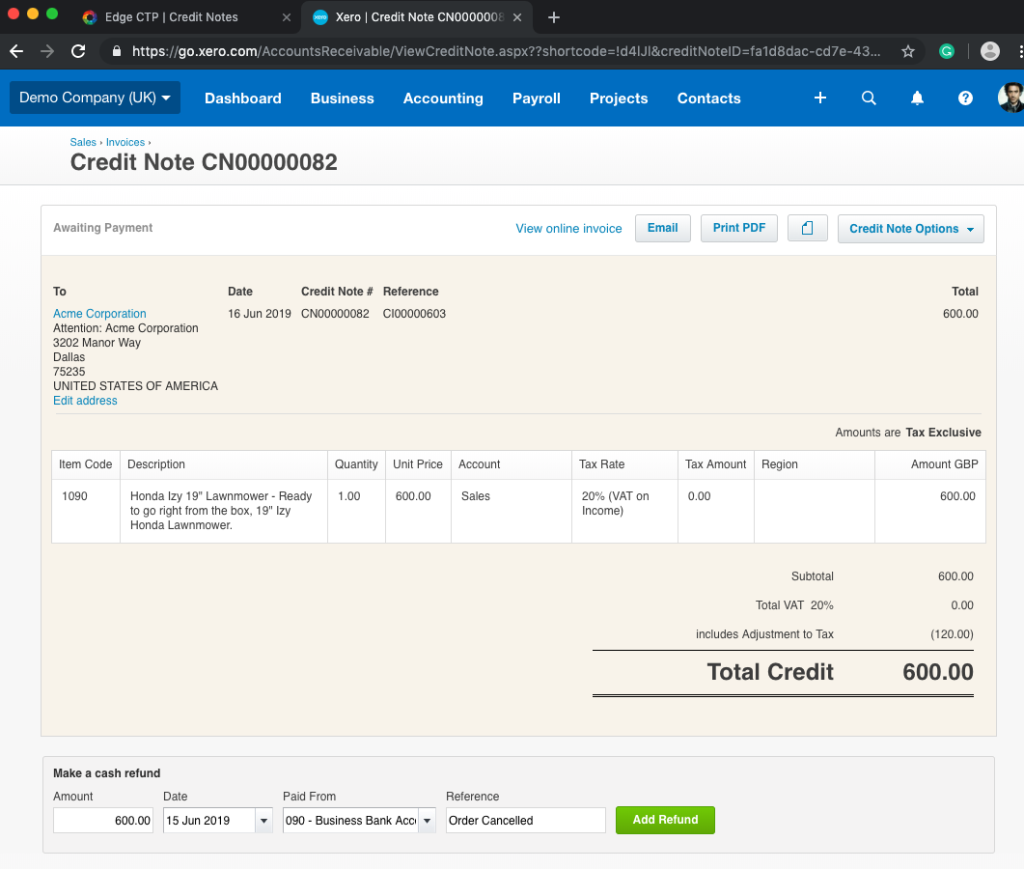1024x869 pixels.
Task: Open Xero notifications bell
Action: pos(917,98)
